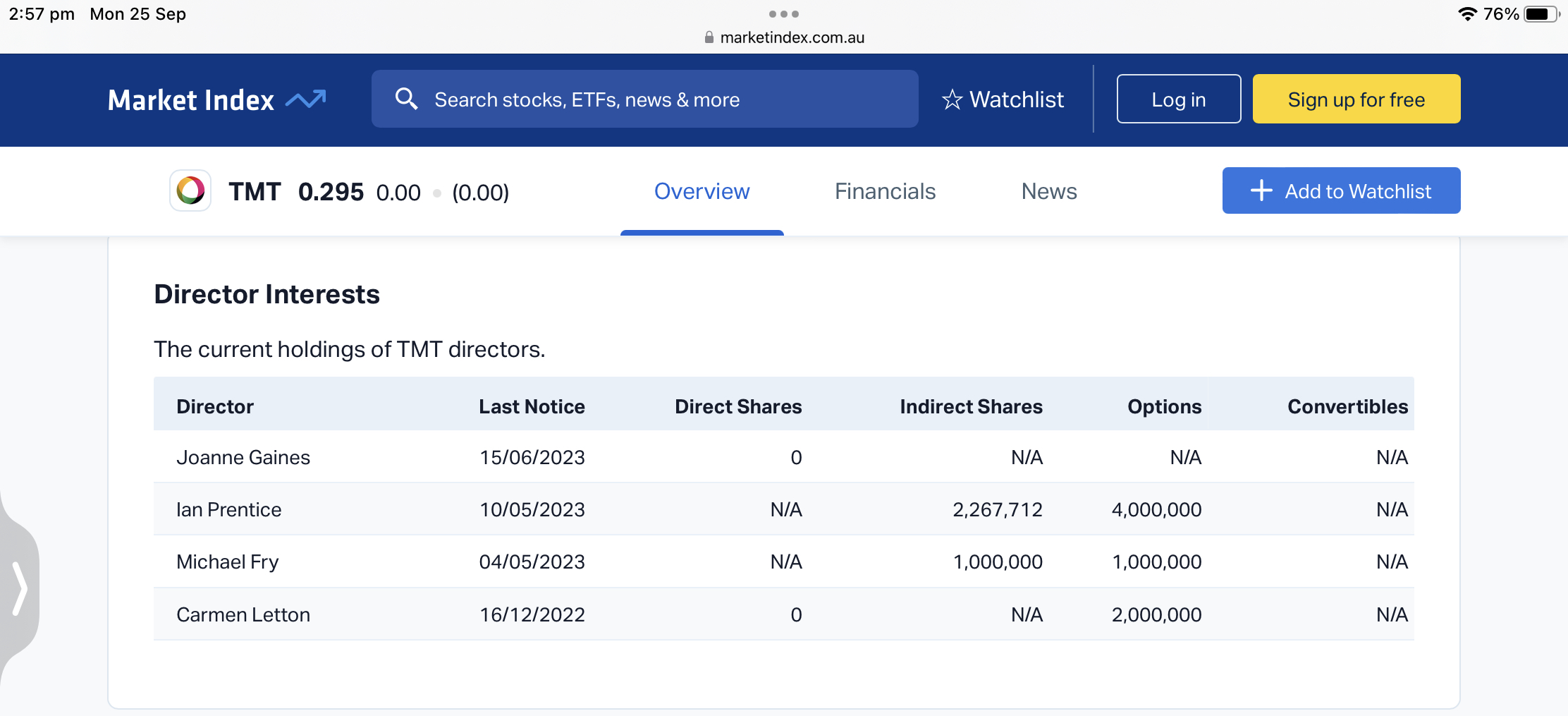
Task: Click the Options column header
Action: (x=1164, y=406)
